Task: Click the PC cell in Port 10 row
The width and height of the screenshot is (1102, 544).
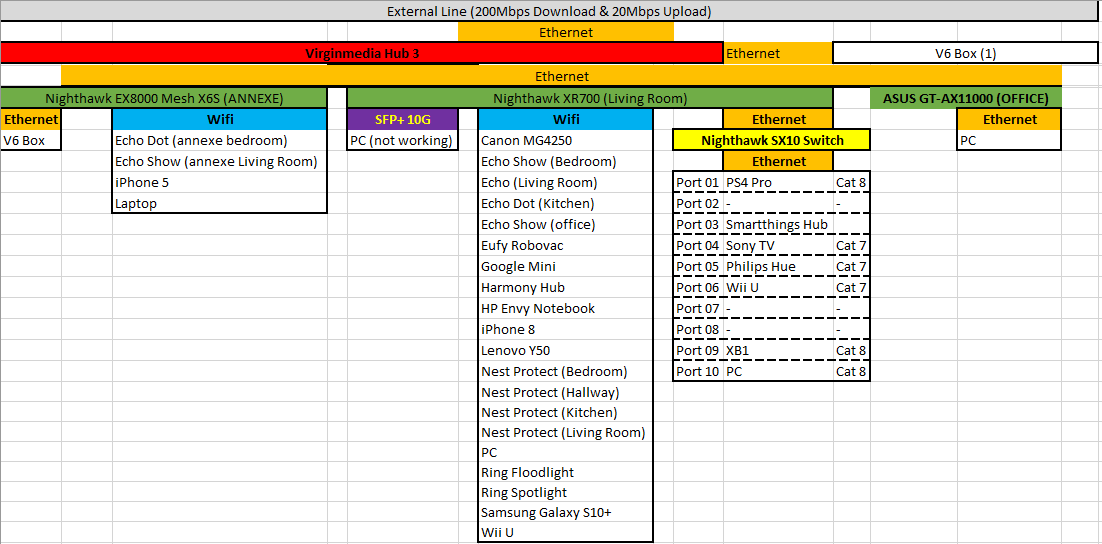Action: [778, 371]
